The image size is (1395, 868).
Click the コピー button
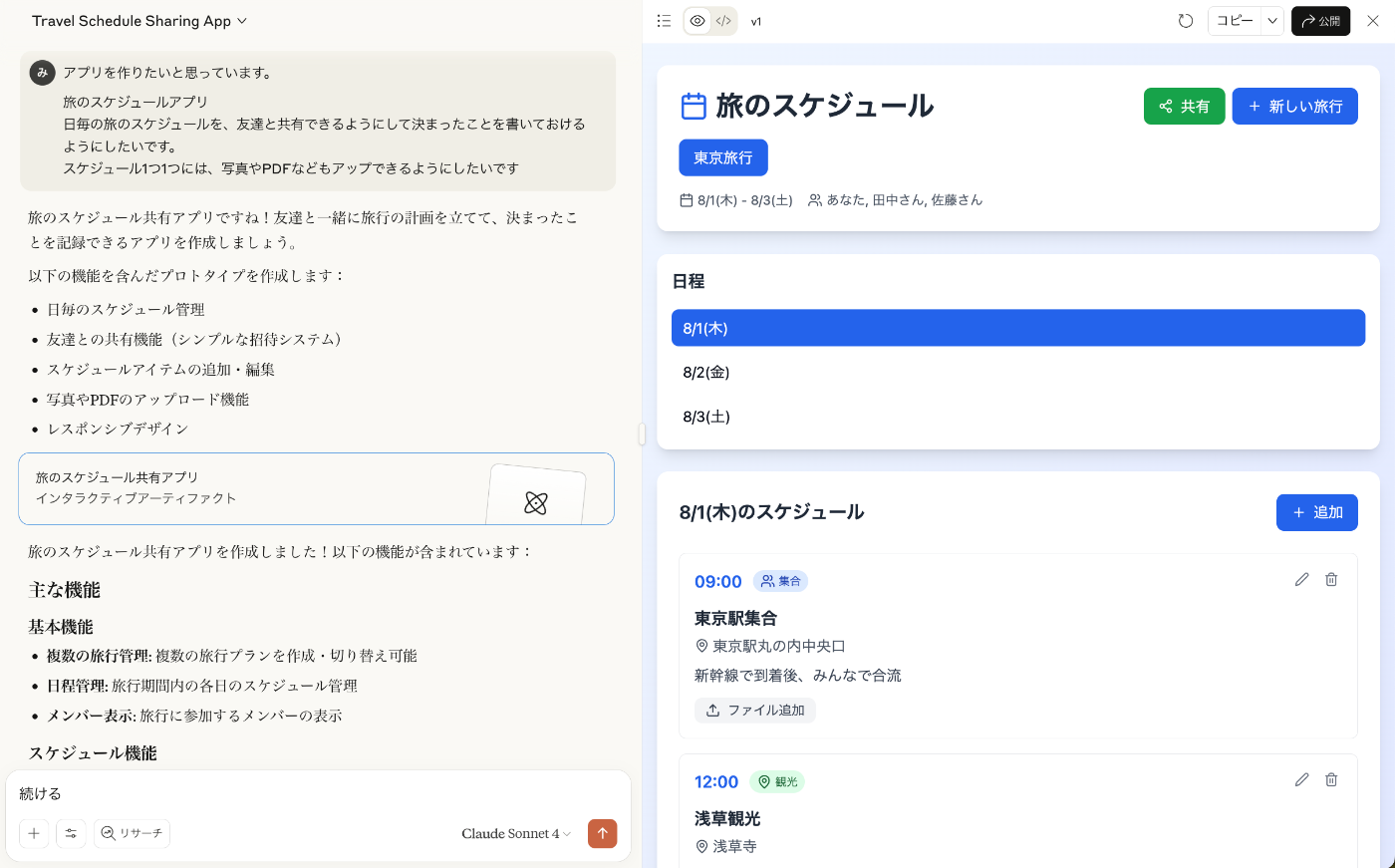click(1235, 21)
